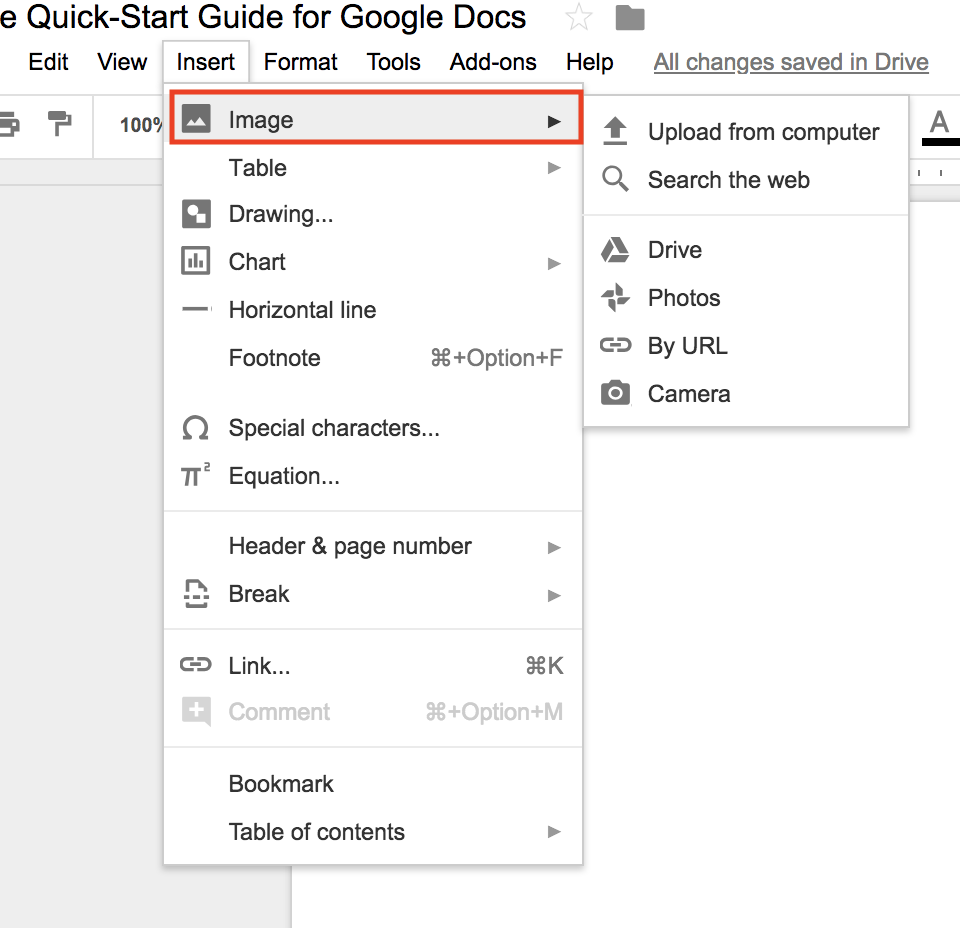Expand the Table of contents submenu
This screenshot has width=960, height=928.
554,831
